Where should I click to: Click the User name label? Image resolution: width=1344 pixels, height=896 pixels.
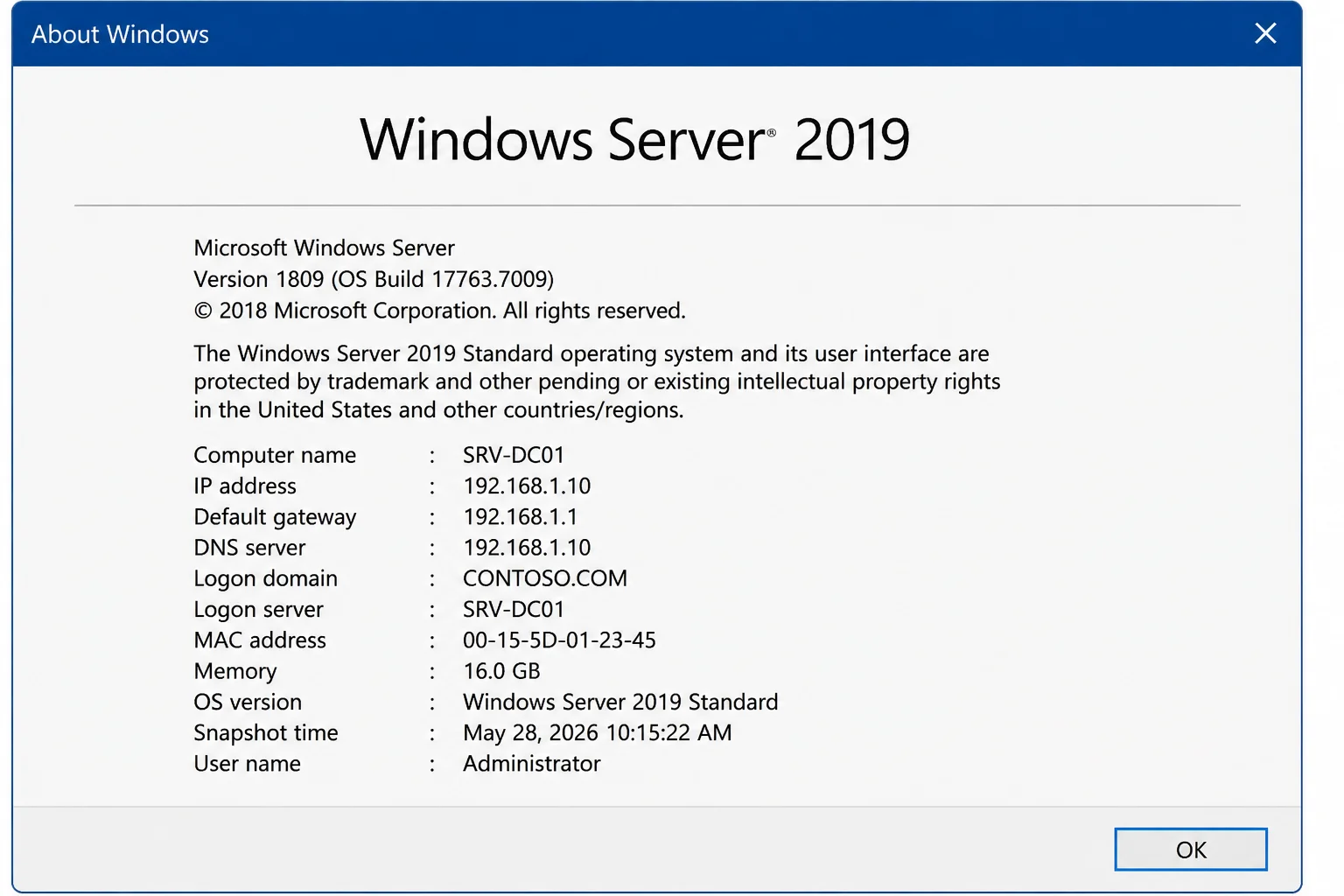(x=247, y=764)
